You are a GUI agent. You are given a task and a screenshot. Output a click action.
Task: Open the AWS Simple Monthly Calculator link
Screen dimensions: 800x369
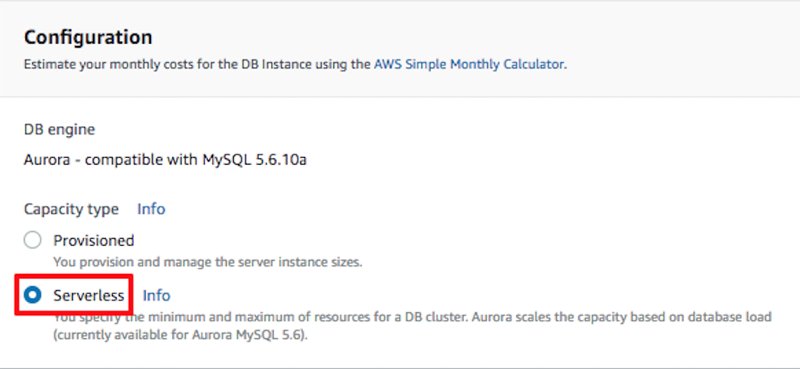469,64
